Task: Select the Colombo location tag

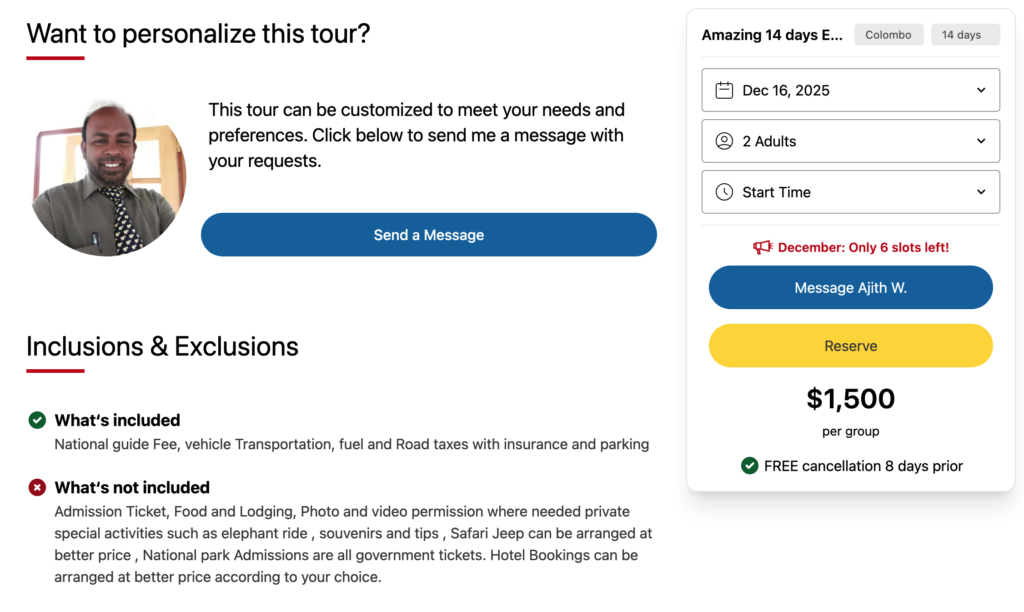Action: pyautogui.click(x=888, y=34)
